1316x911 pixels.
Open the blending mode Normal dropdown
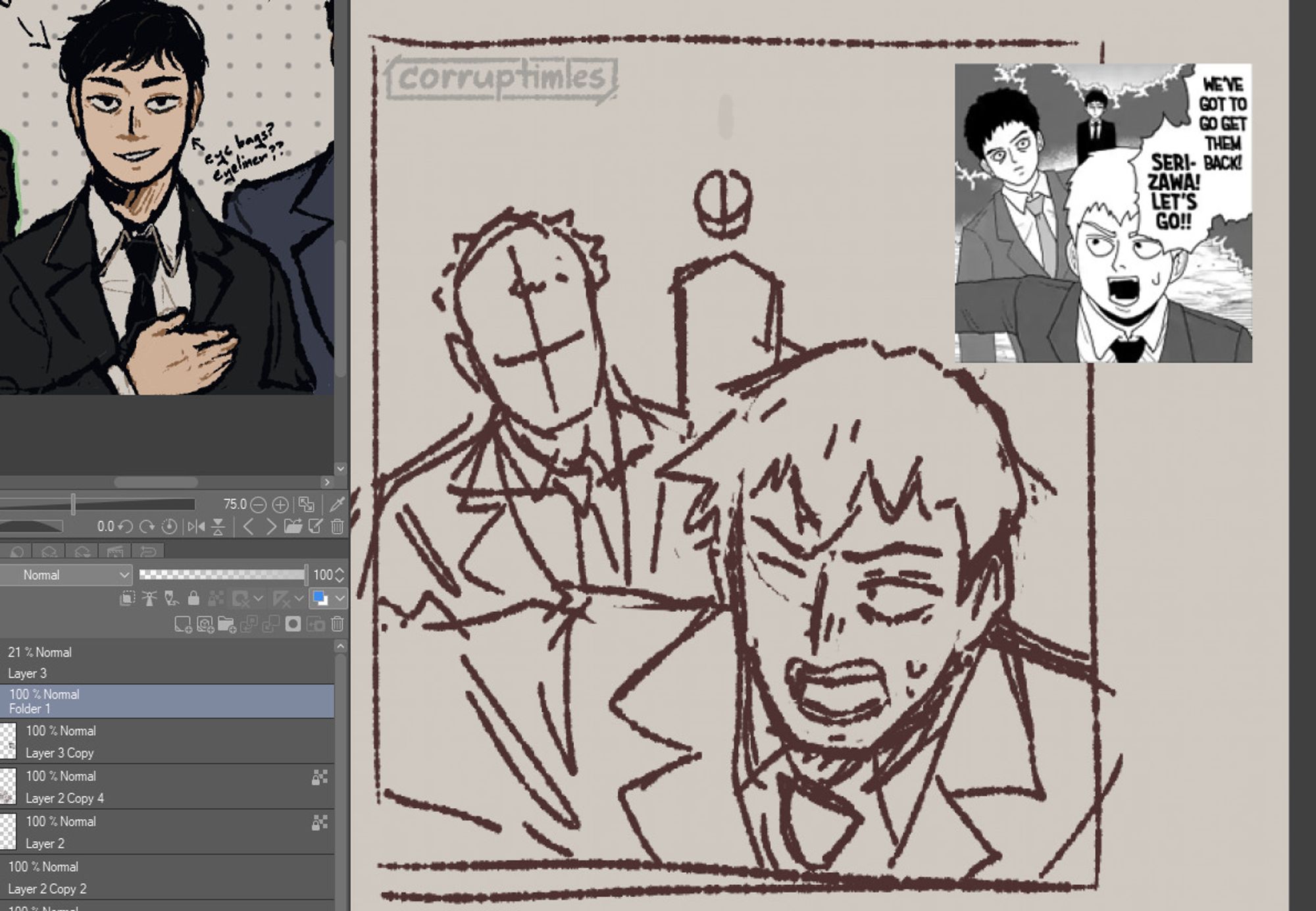[x=66, y=575]
